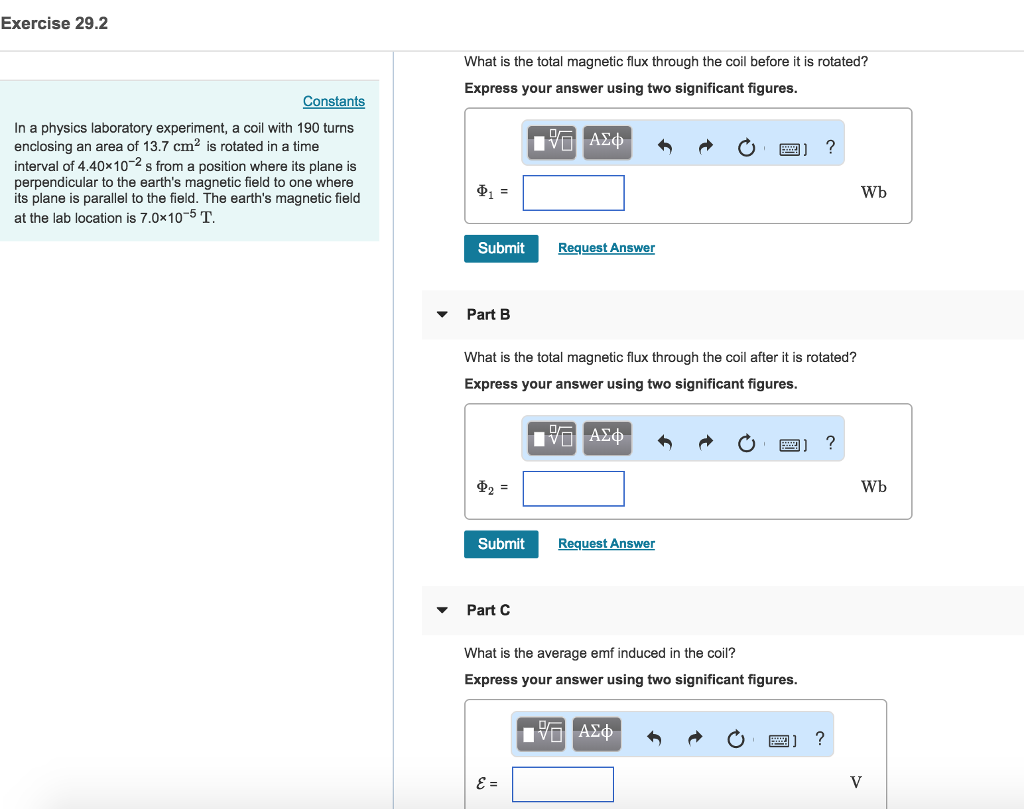Open the Greek symbols ΑΣφ menu in Part A

coord(606,142)
